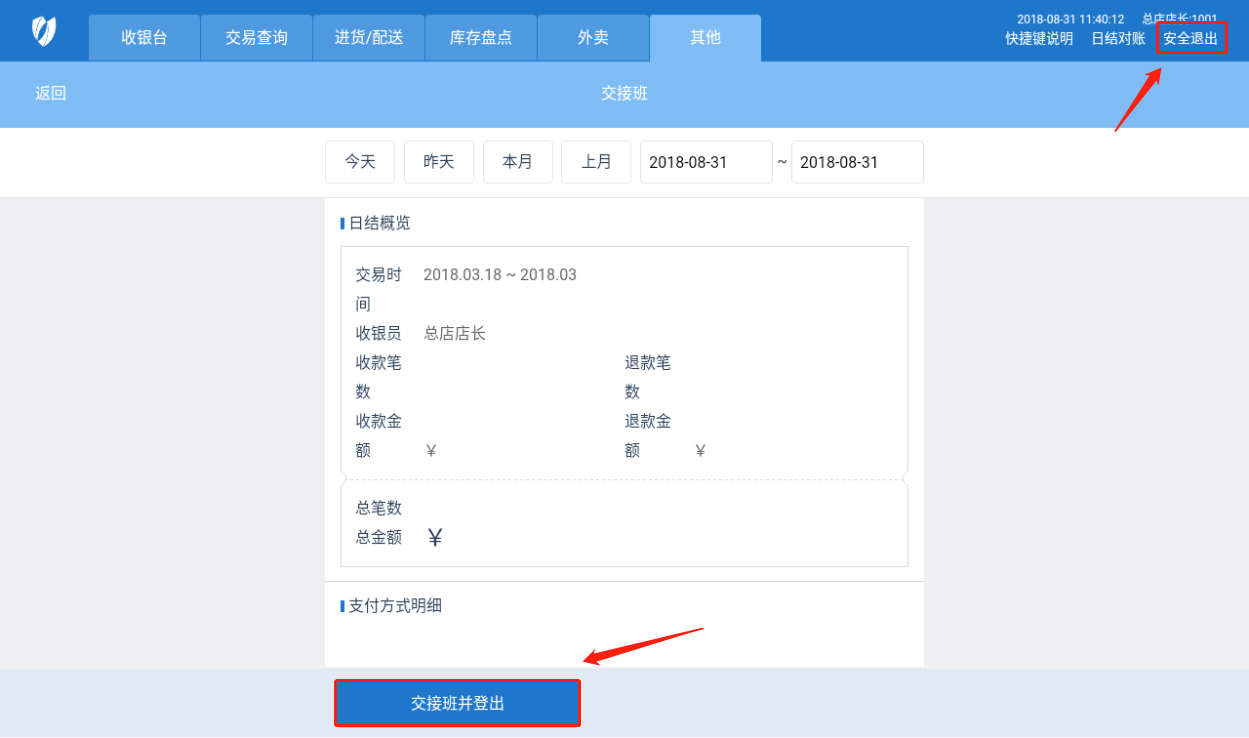Screen dimensions: 1249x738
Task: Open the 外卖 tab
Action: point(593,38)
